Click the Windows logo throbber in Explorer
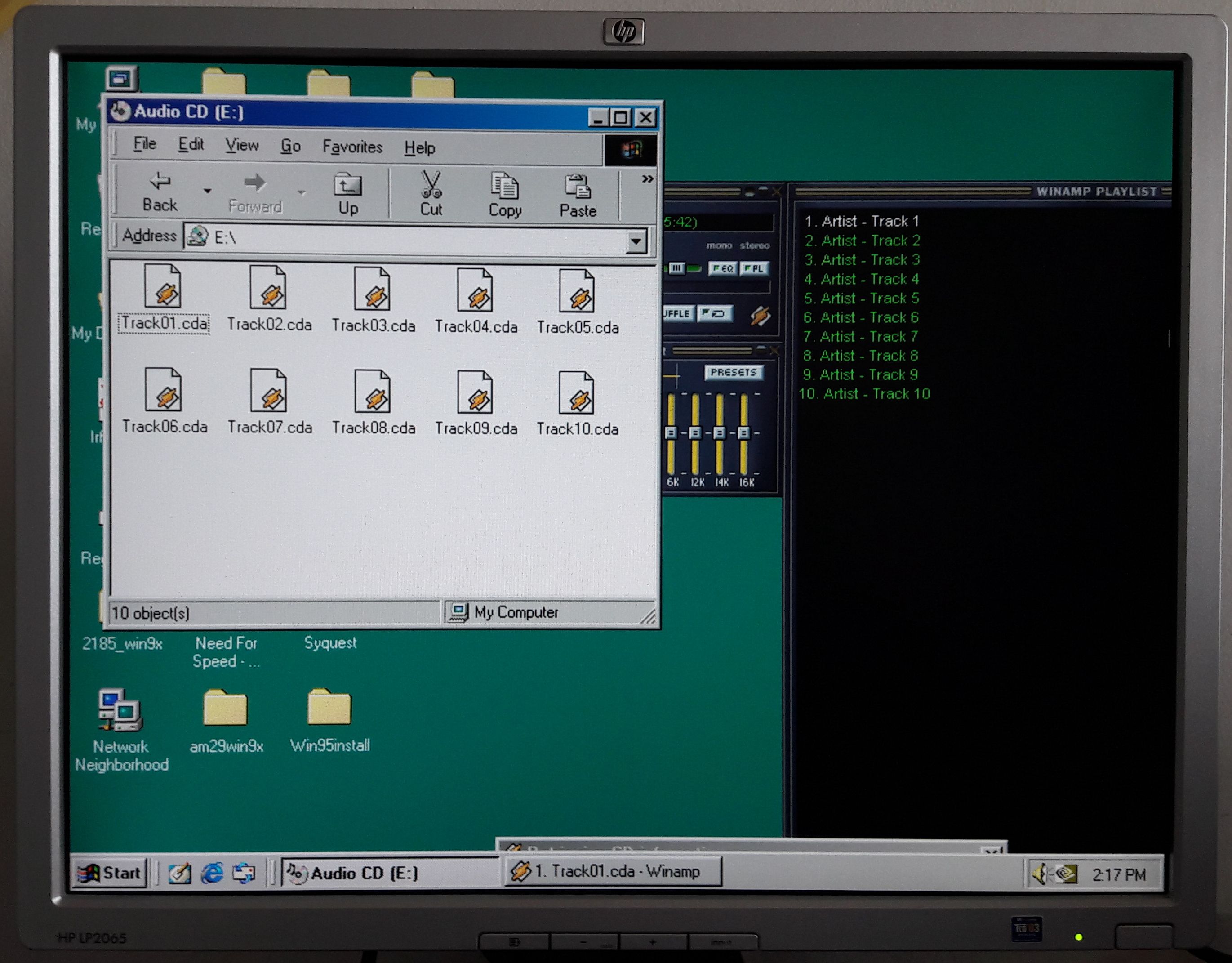This screenshot has height=963, width=1232. (631, 150)
